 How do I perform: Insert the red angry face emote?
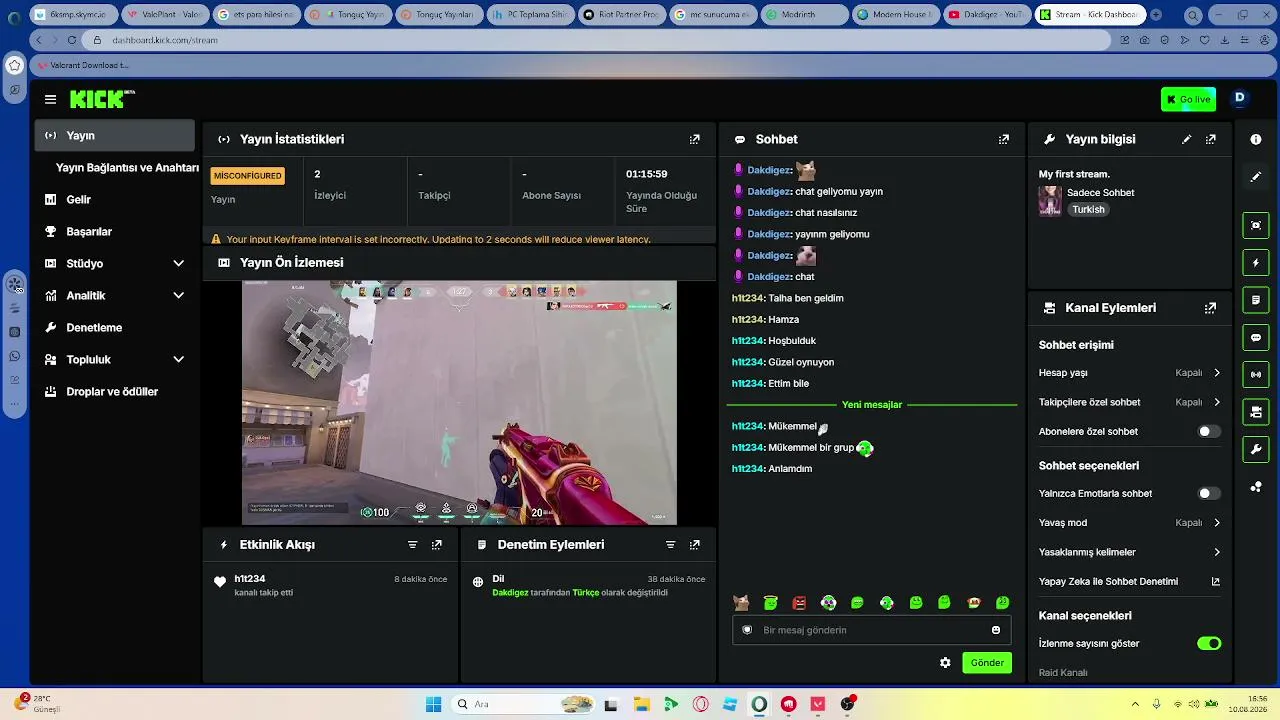tap(799, 603)
